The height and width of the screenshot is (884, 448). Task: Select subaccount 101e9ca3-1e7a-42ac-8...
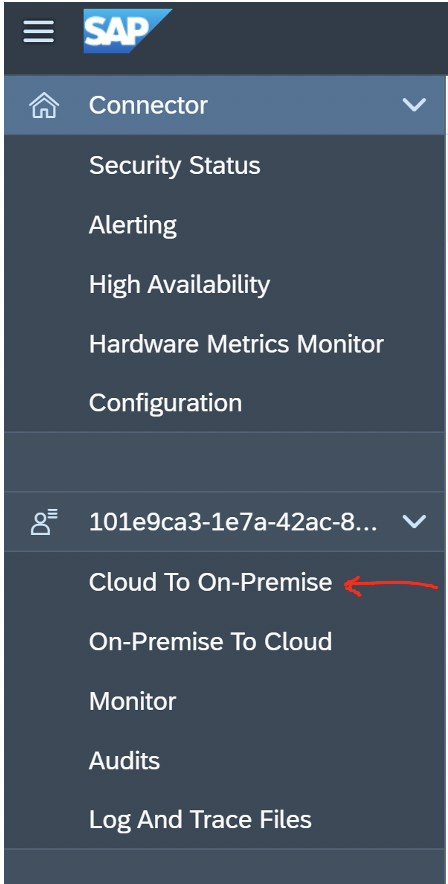pos(233,521)
